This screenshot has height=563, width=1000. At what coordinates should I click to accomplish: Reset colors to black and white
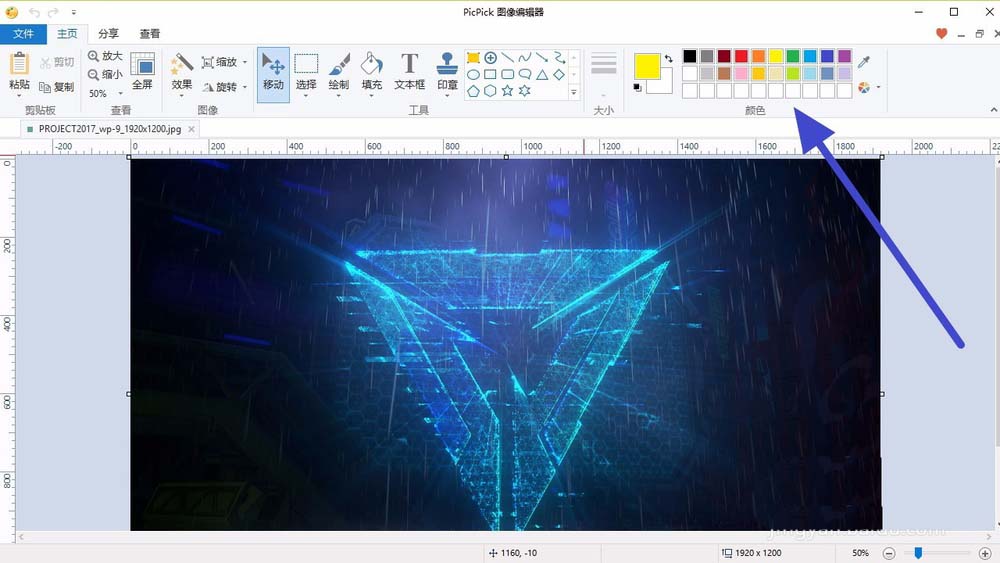638,87
